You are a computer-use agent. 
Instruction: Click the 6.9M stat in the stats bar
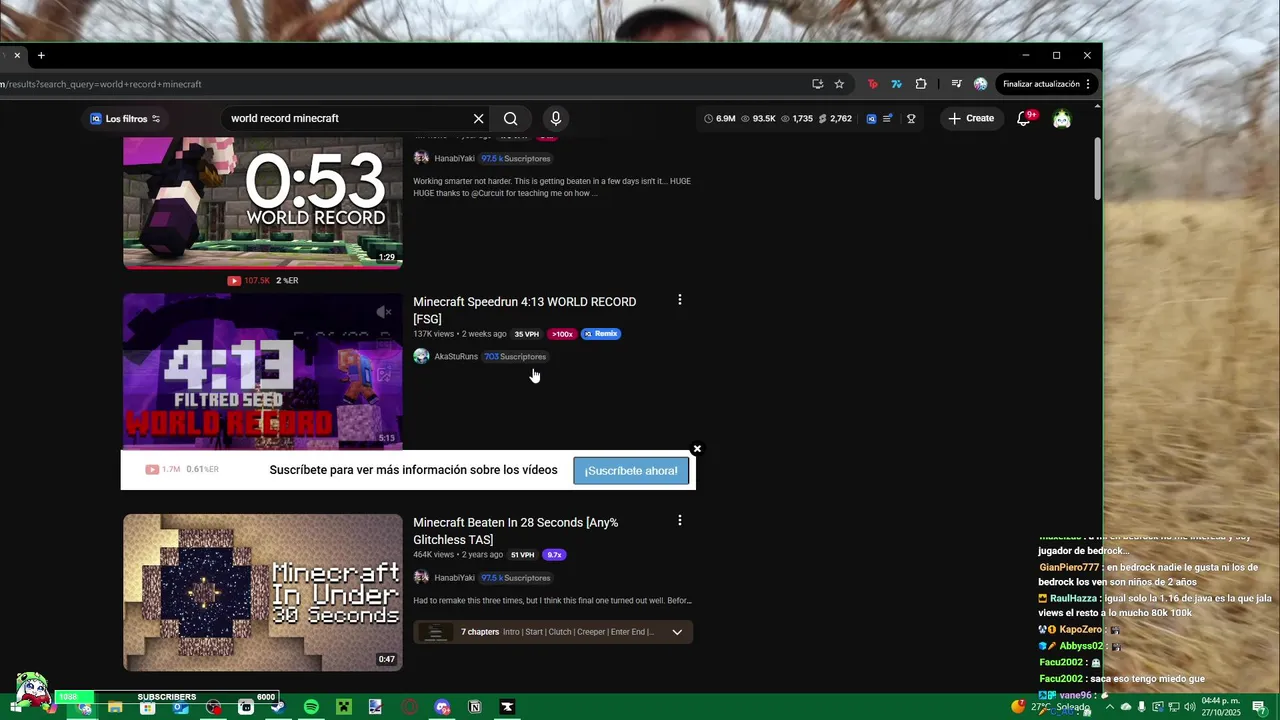click(720, 118)
